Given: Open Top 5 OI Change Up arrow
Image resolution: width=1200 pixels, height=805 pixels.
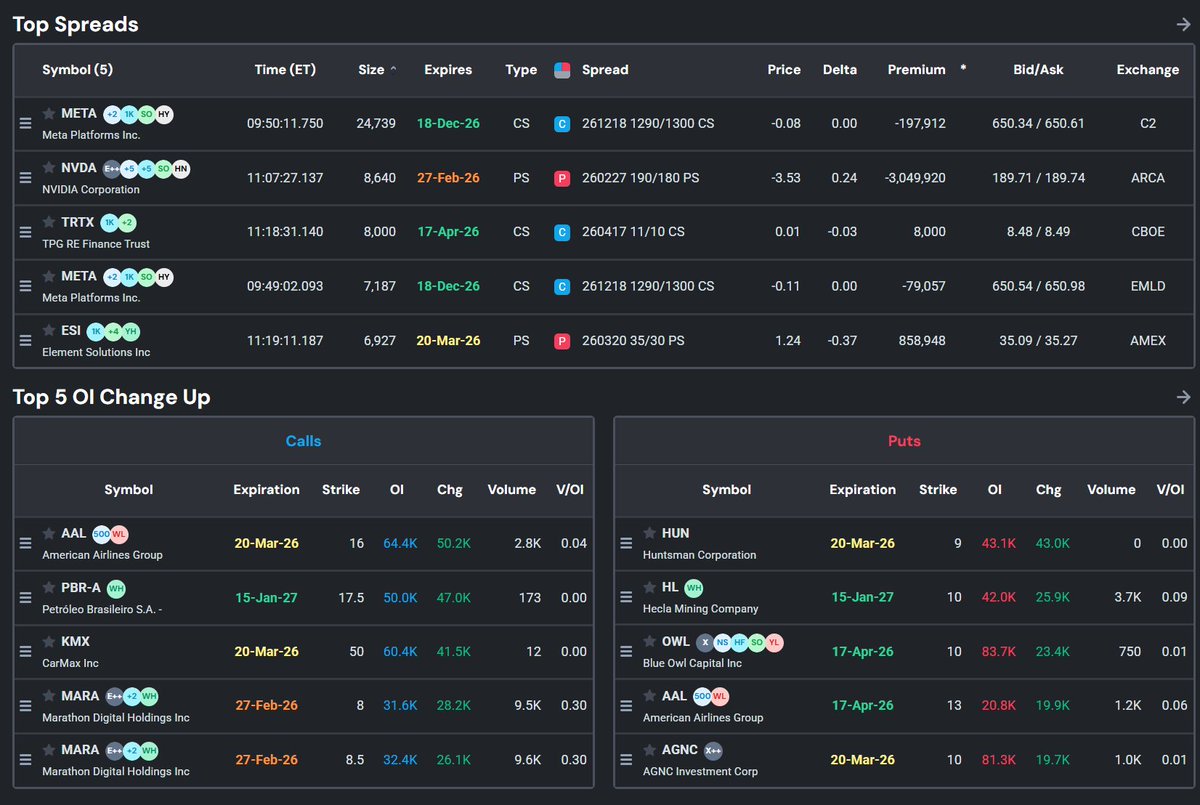Looking at the screenshot, I should (x=1183, y=397).
